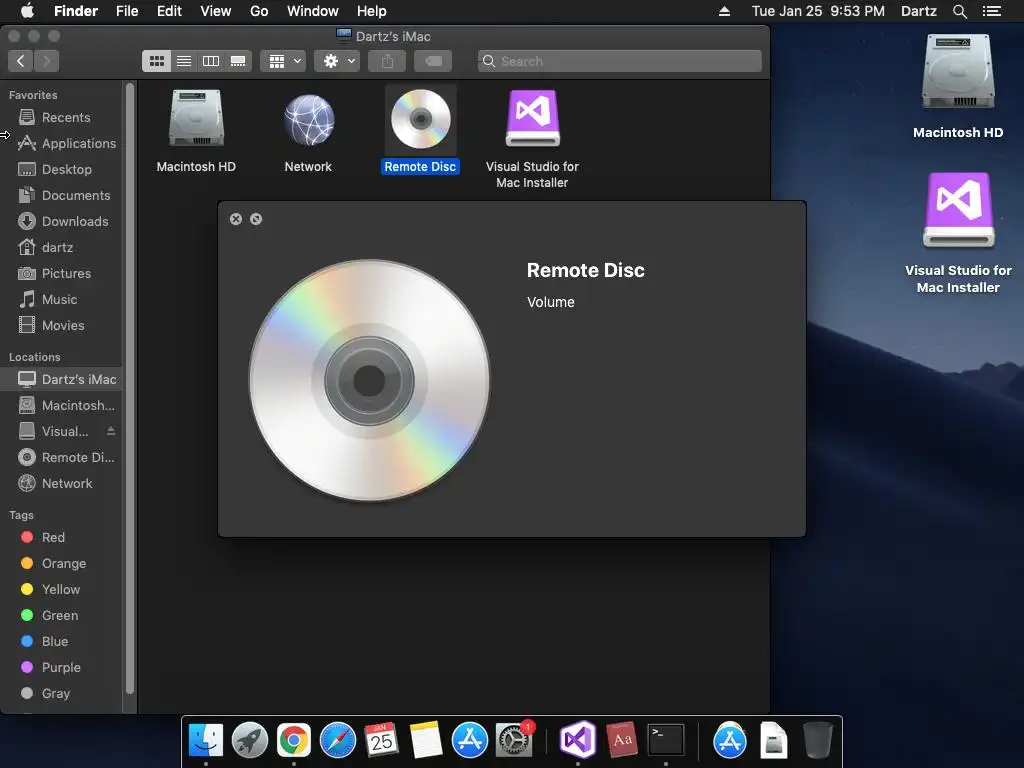The image size is (1024, 768).
Task: Click the large disc image in Quick Look
Action: pyautogui.click(x=370, y=381)
